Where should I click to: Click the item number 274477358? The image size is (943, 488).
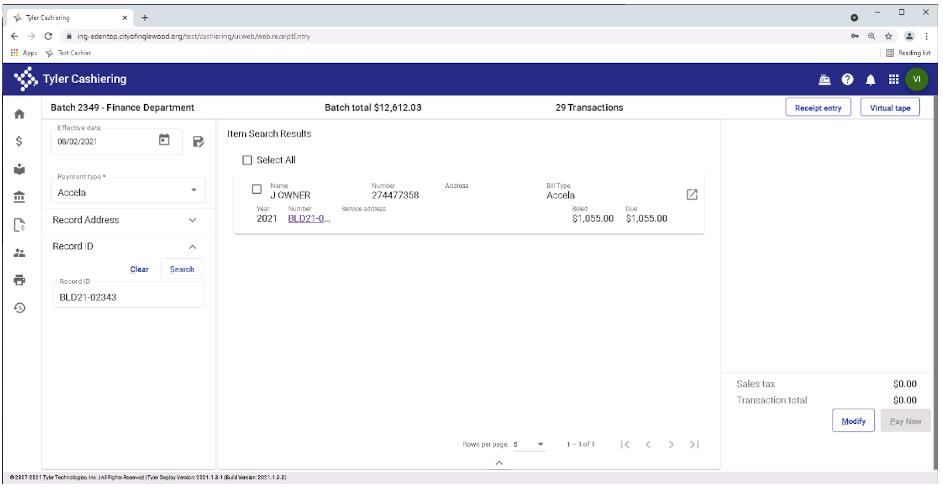pos(395,195)
